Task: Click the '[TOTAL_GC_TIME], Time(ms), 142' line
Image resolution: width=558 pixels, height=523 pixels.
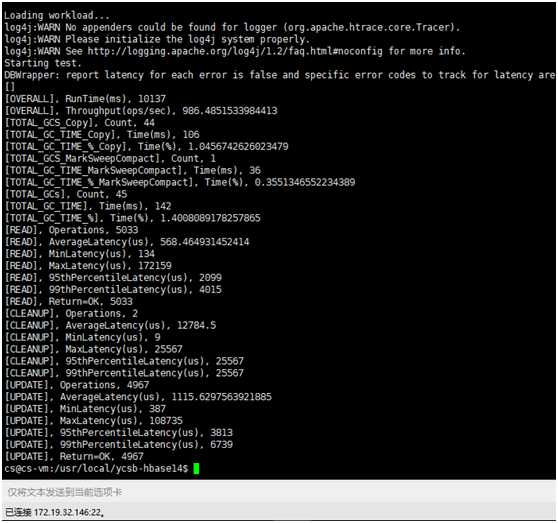Action: click(88, 206)
